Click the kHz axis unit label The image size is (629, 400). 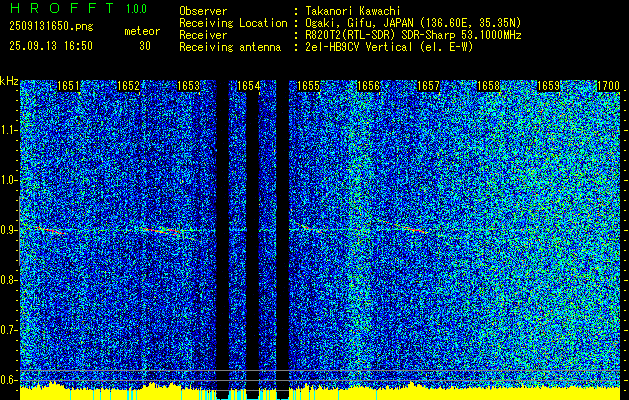[9, 82]
